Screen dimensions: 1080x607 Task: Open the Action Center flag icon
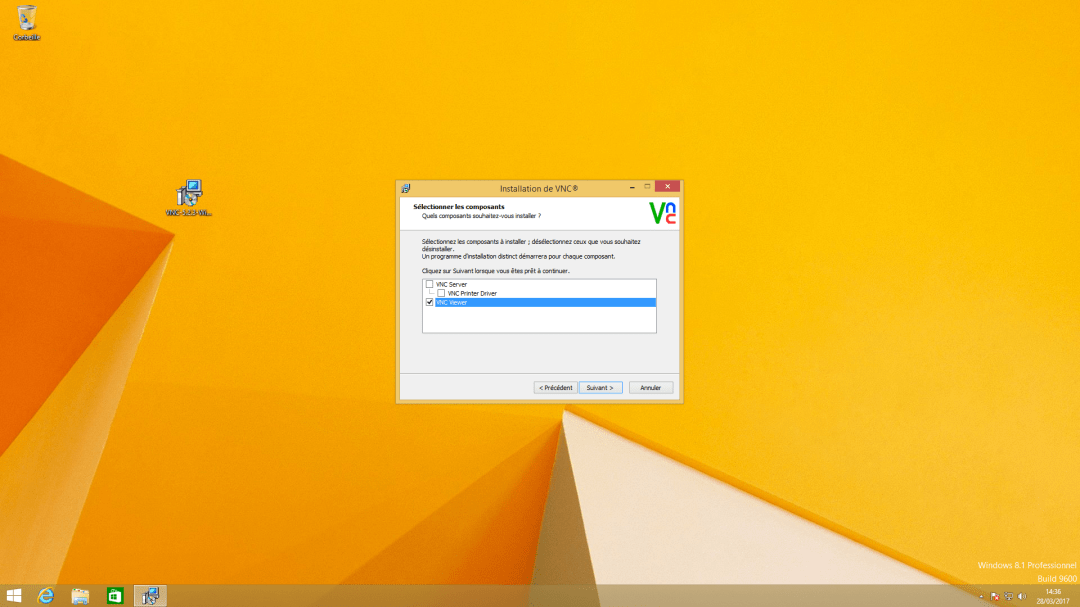(994, 596)
